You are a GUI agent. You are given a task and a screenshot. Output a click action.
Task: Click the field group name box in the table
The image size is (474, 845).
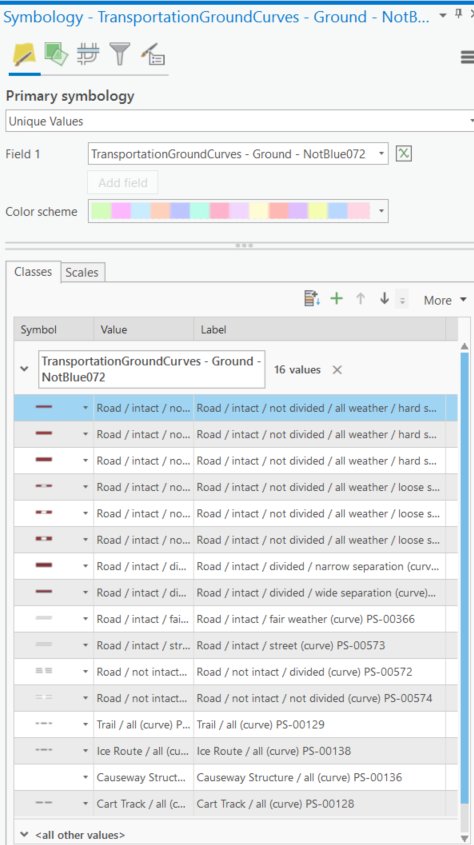click(151, 370)
